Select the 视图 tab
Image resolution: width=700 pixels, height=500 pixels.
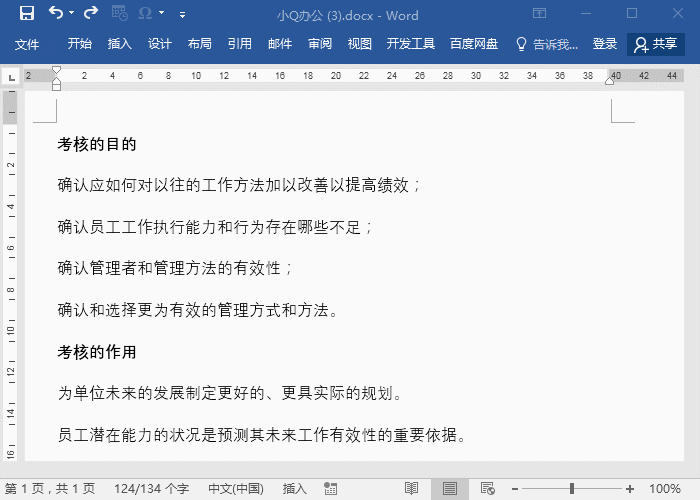point(360,44)
